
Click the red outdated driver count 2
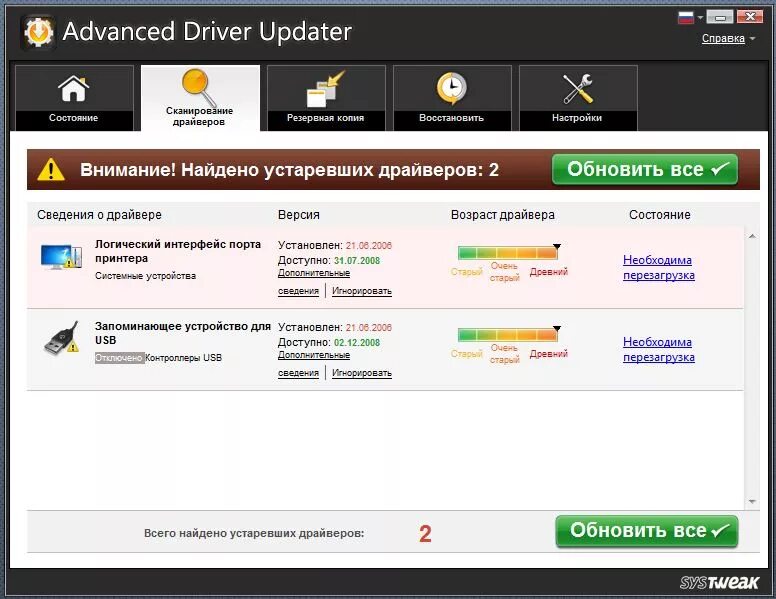[x=425, y=534]
